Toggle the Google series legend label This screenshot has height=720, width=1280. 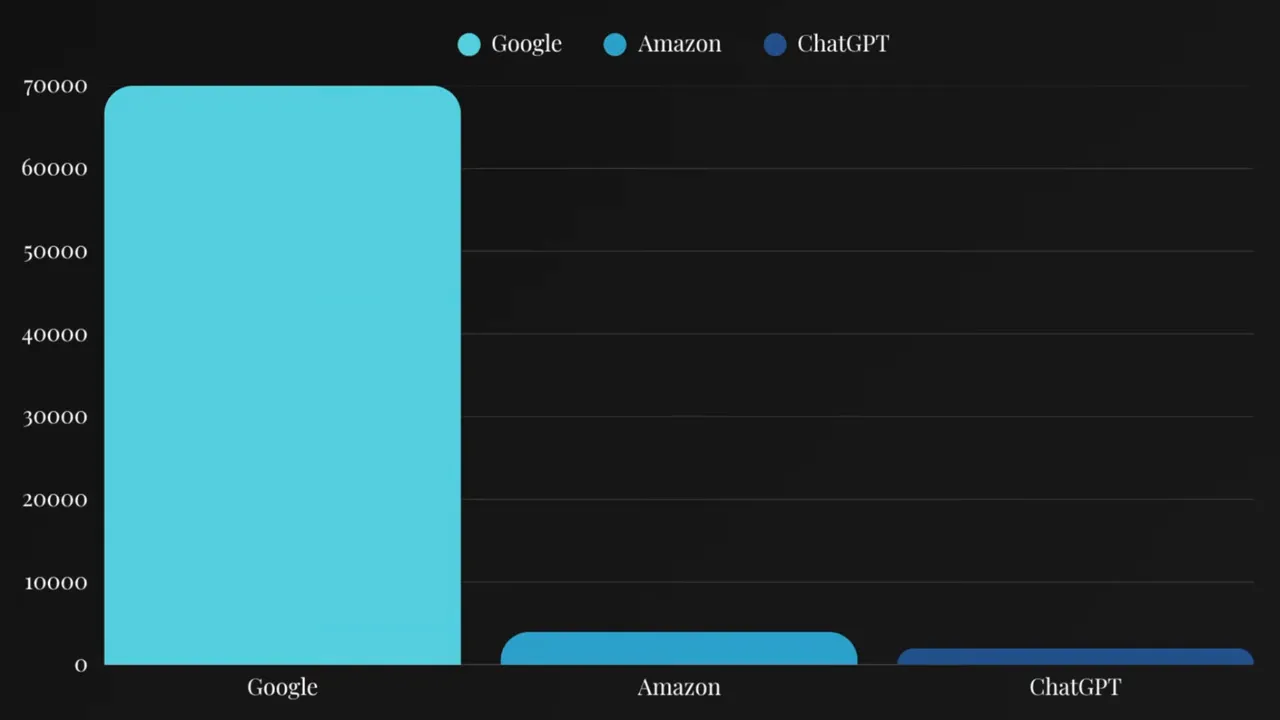tap(526, 44)
